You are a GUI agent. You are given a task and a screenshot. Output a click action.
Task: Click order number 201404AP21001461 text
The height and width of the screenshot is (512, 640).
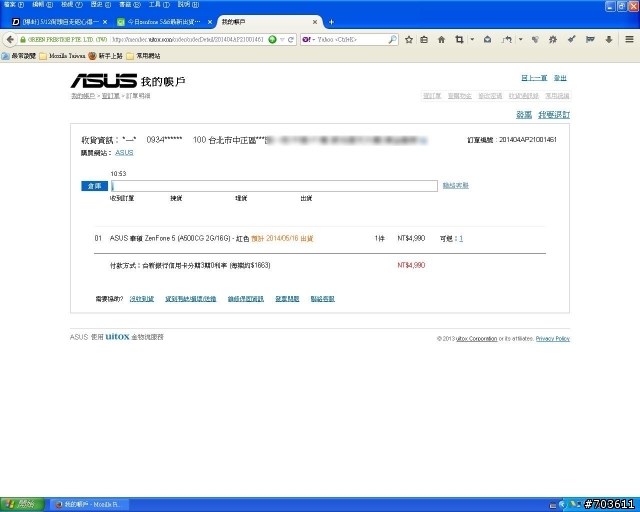tap(528, 140)
